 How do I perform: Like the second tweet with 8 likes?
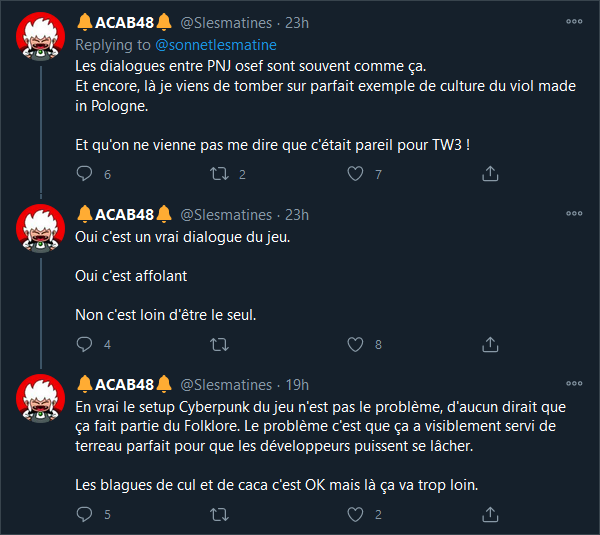[x=355, y=344]
